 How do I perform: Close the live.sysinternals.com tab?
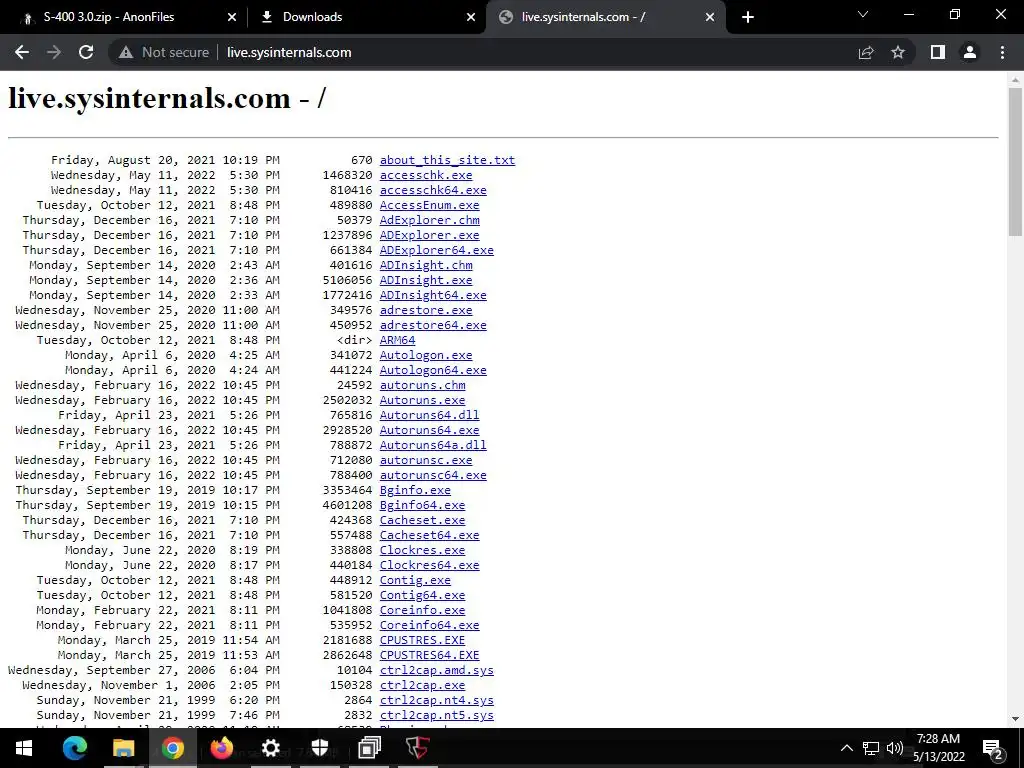tap(710, 17)
